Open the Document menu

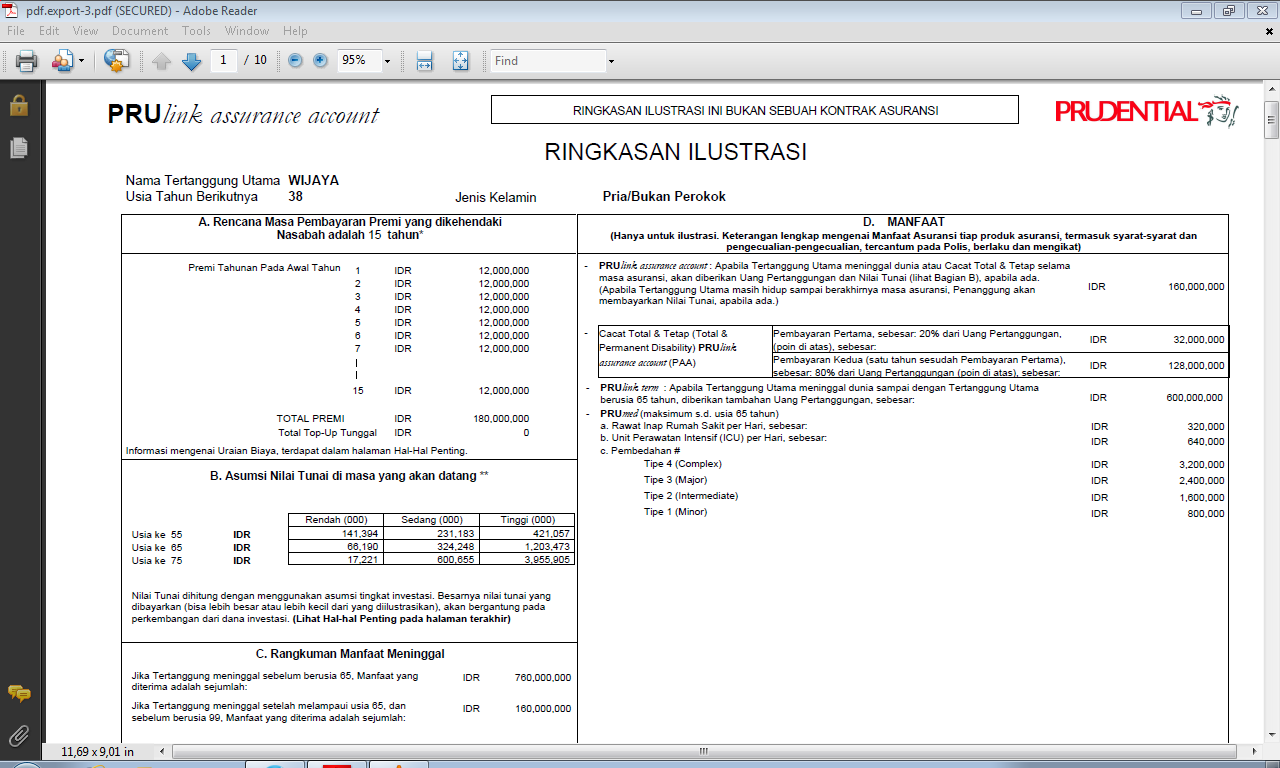point(140,31)
